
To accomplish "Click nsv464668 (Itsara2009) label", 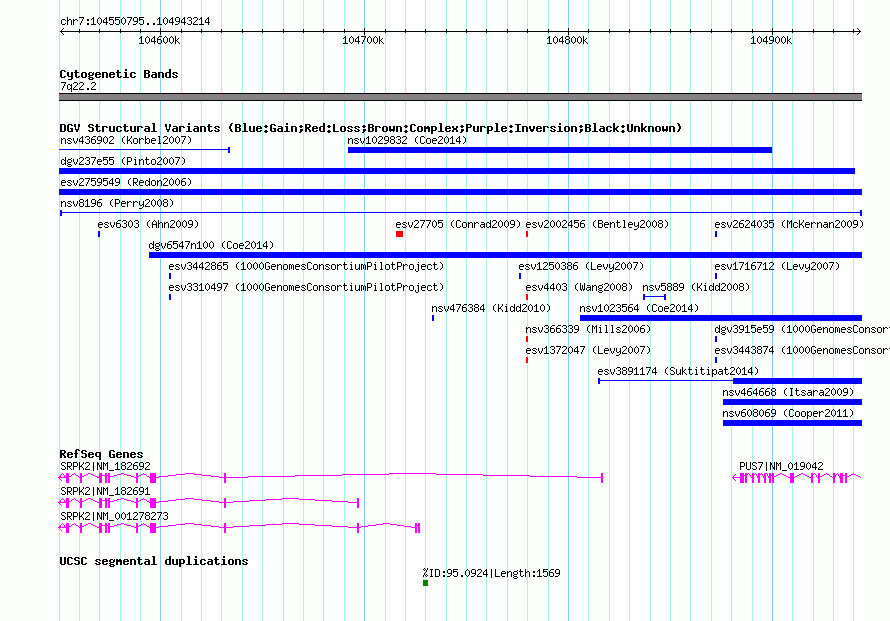I will [x=788, y=392].
